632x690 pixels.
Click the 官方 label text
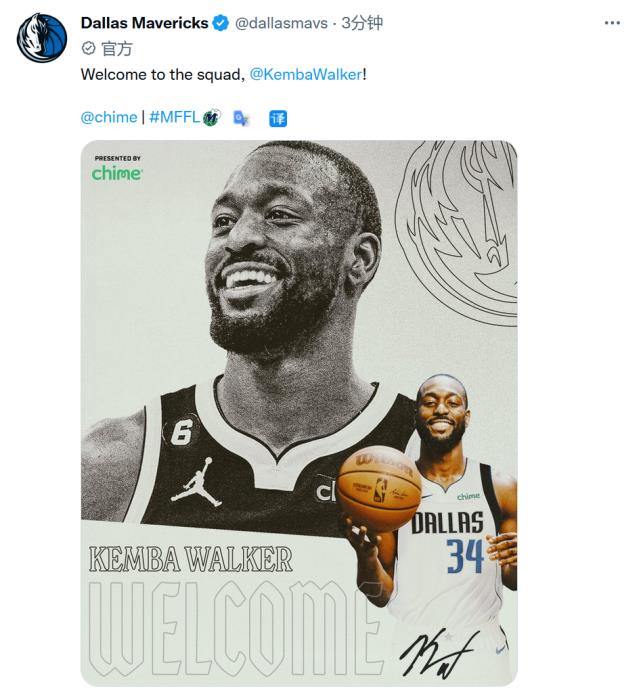117,49
